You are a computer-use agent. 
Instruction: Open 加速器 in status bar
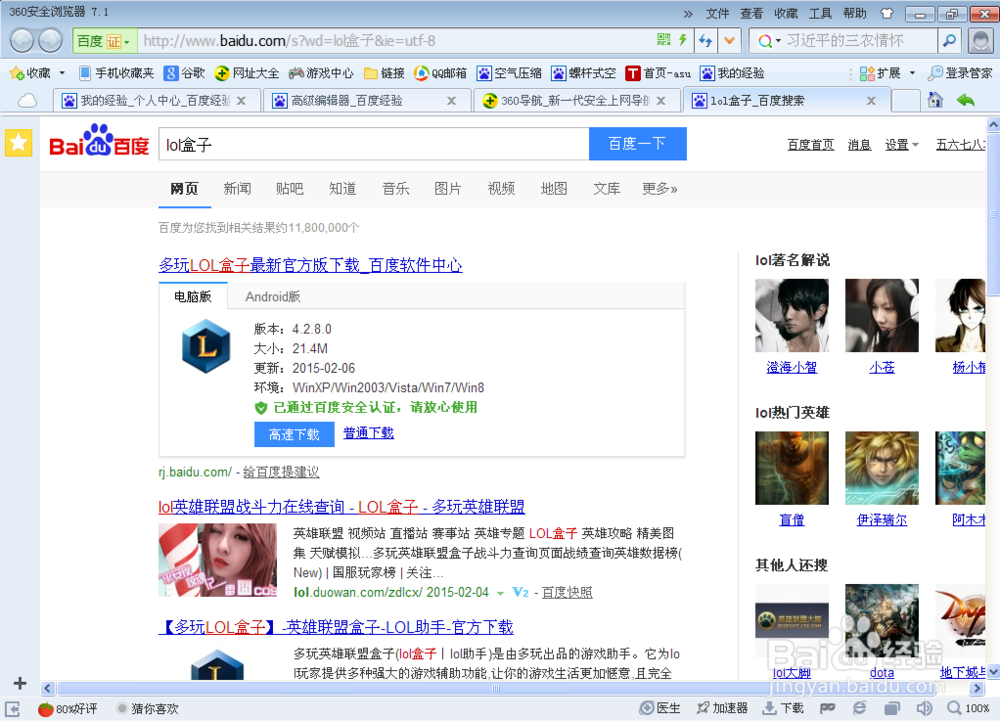pos(722,708)
